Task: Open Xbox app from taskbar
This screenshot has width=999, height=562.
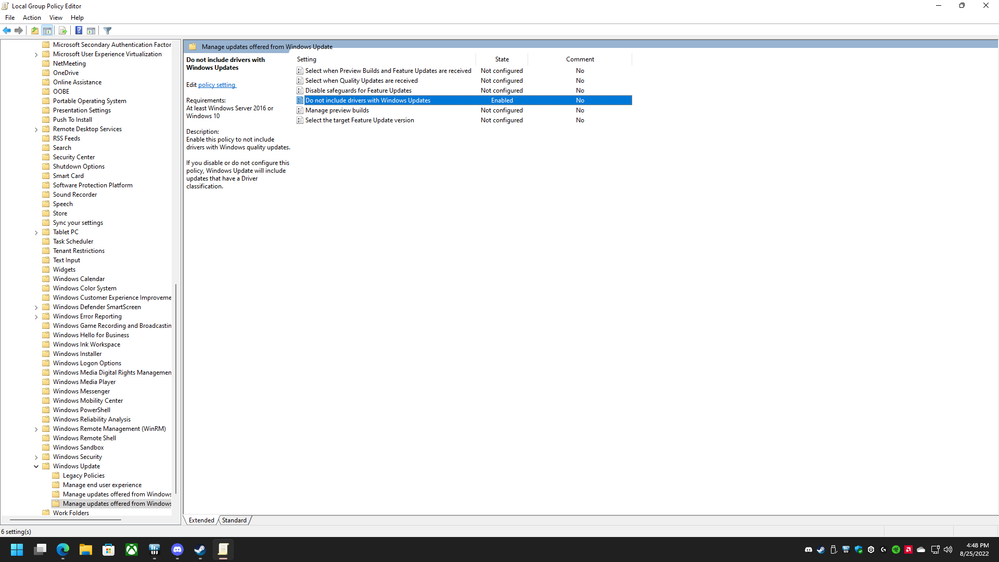Action: click(132, 550)
